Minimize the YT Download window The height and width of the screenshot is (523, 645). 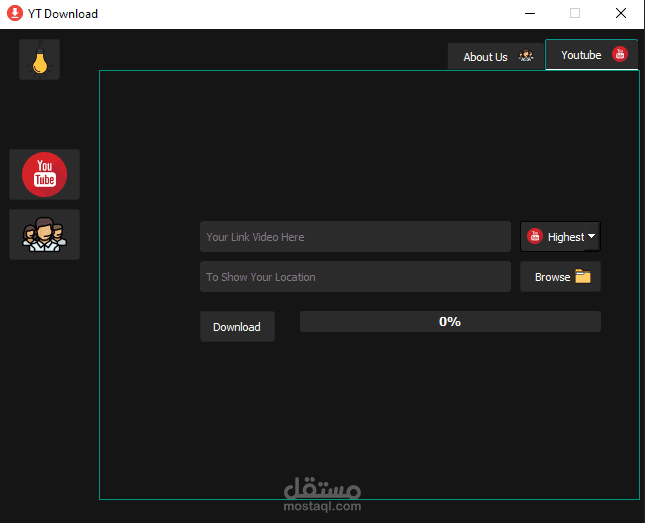tap(530, 14)
